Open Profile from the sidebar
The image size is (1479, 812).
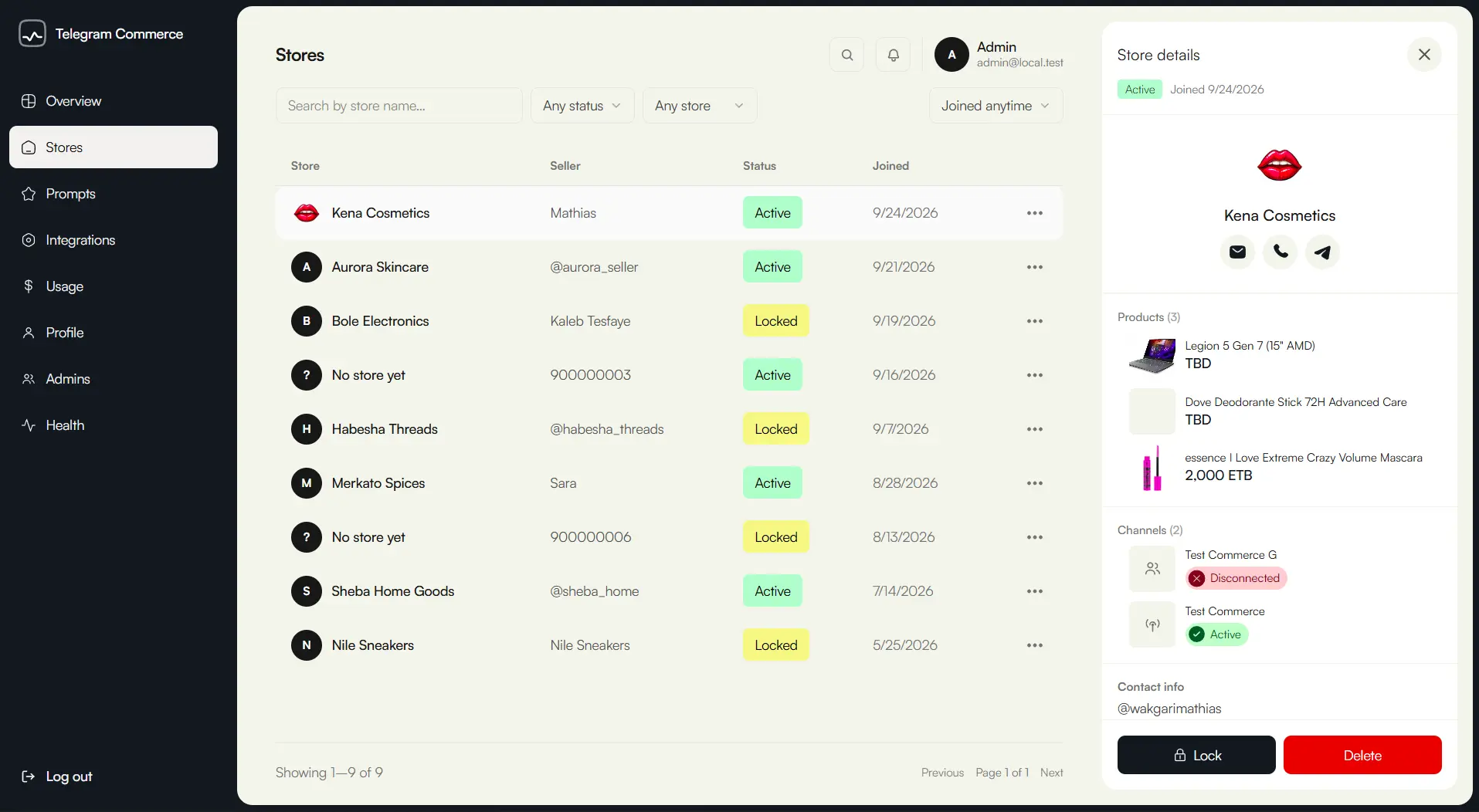tap(114, 333)
